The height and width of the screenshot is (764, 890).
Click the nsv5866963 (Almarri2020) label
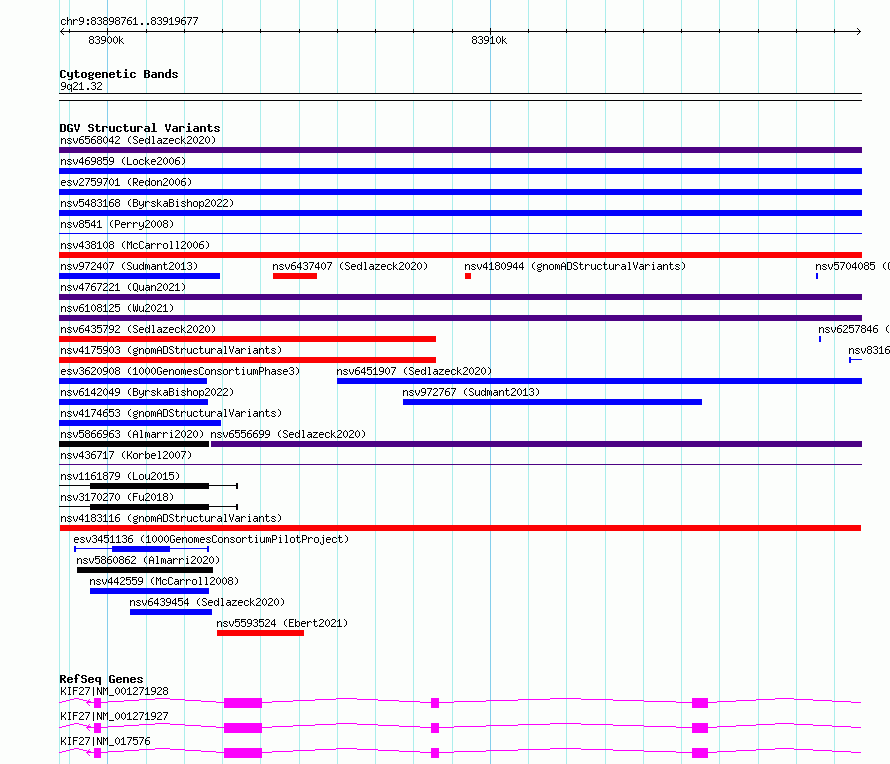(x=132, y=434)
